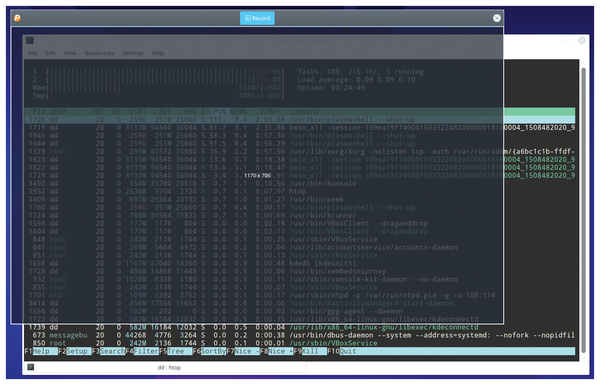This screenshot has height=385, width=600.
Task: Open the File menu in Konsole
Action: [x=33, y=53]
